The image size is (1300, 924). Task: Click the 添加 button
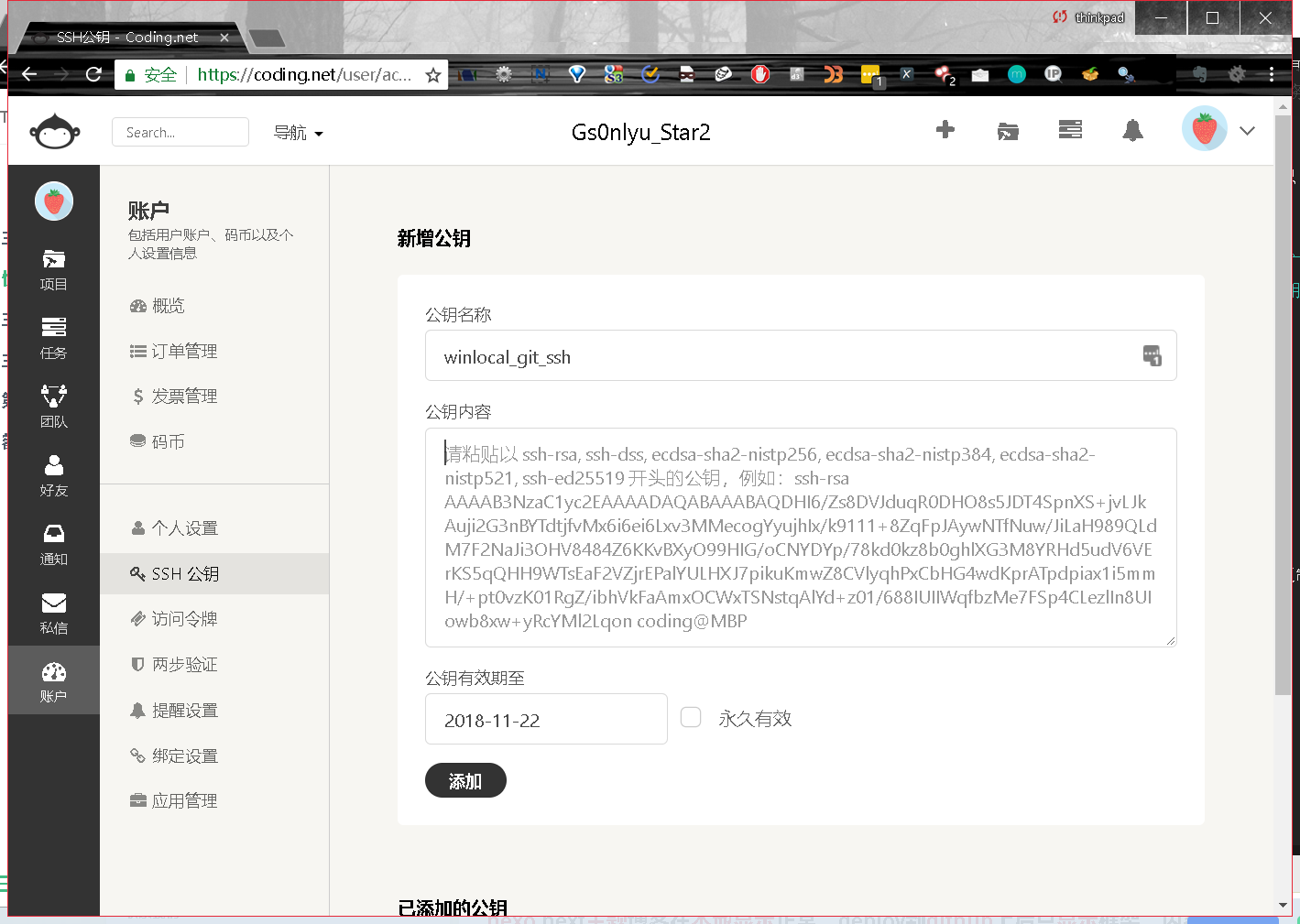pyautogui.click(x=465, y=780)
